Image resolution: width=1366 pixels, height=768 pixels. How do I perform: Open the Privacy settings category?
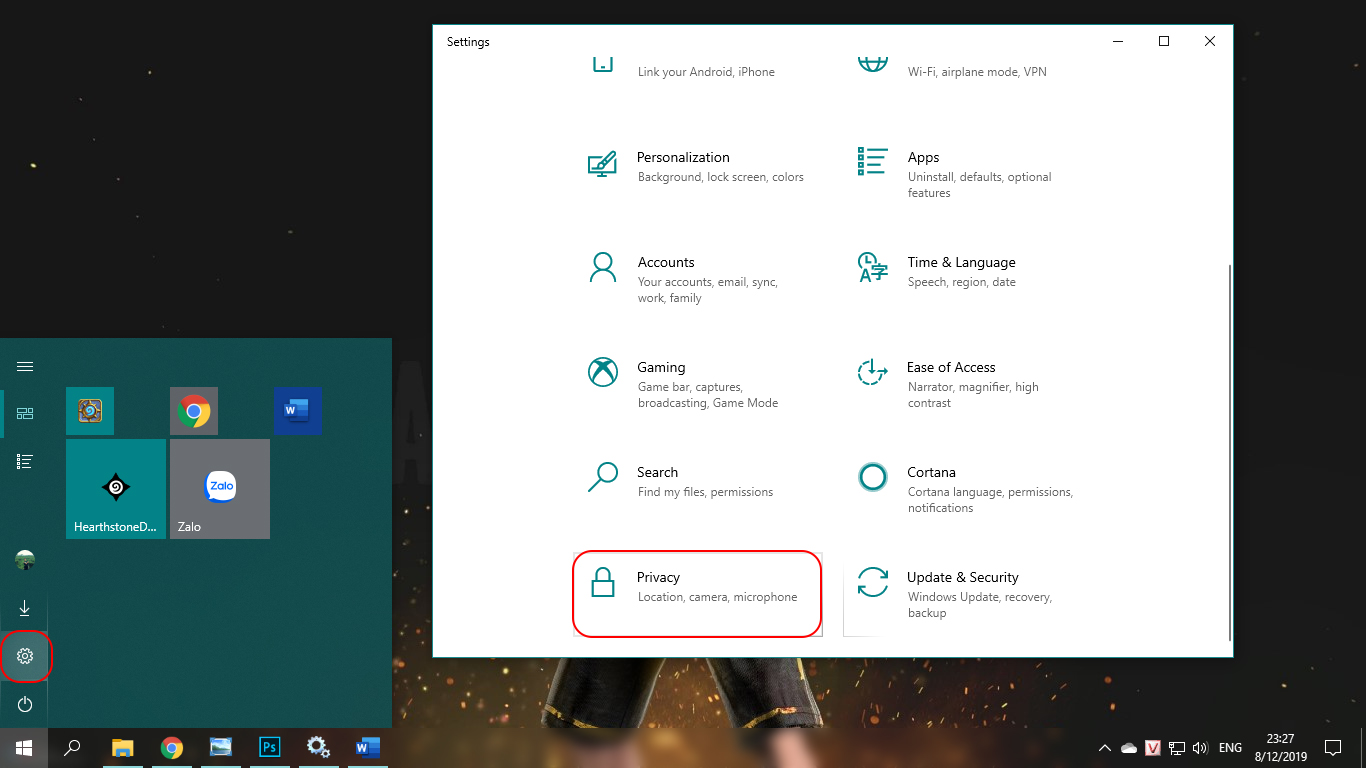coord(697,593)
